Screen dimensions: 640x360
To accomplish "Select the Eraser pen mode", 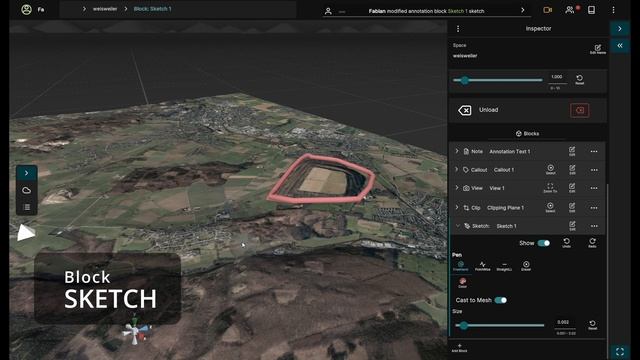I will coord(526,266).
